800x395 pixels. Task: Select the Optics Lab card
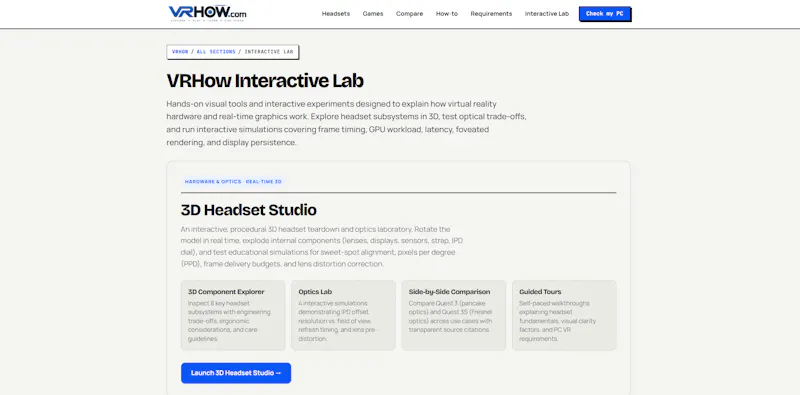[343, 315]
